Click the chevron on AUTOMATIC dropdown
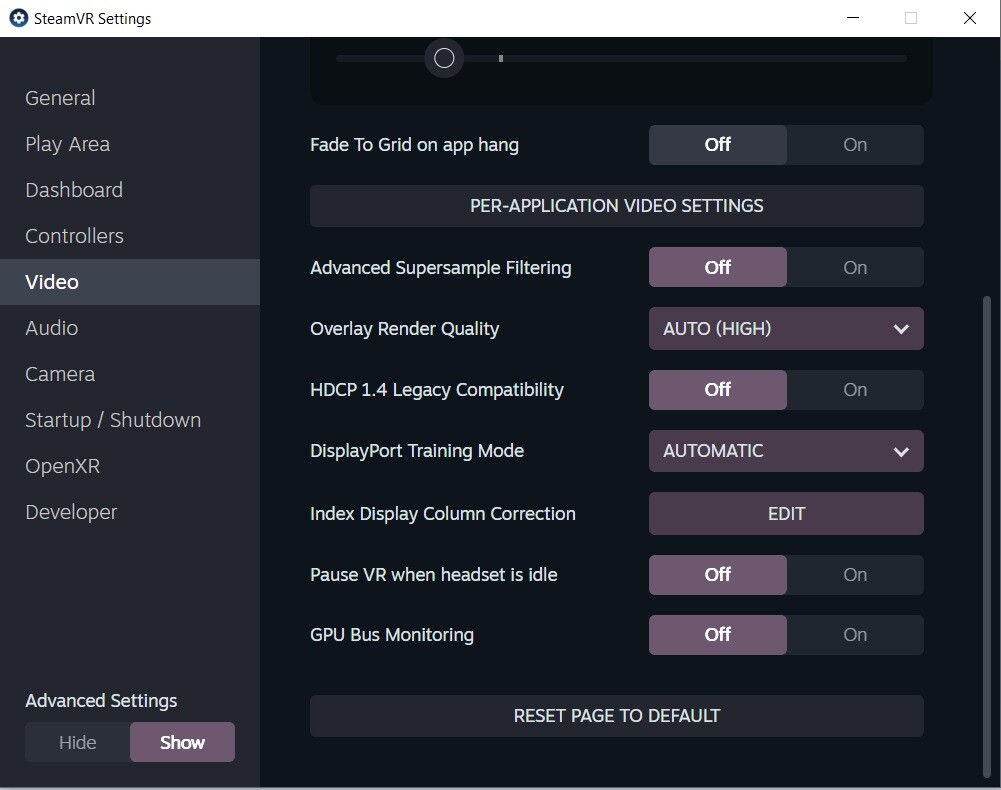Screen dimensions: 1001x790 pos(901,452)
